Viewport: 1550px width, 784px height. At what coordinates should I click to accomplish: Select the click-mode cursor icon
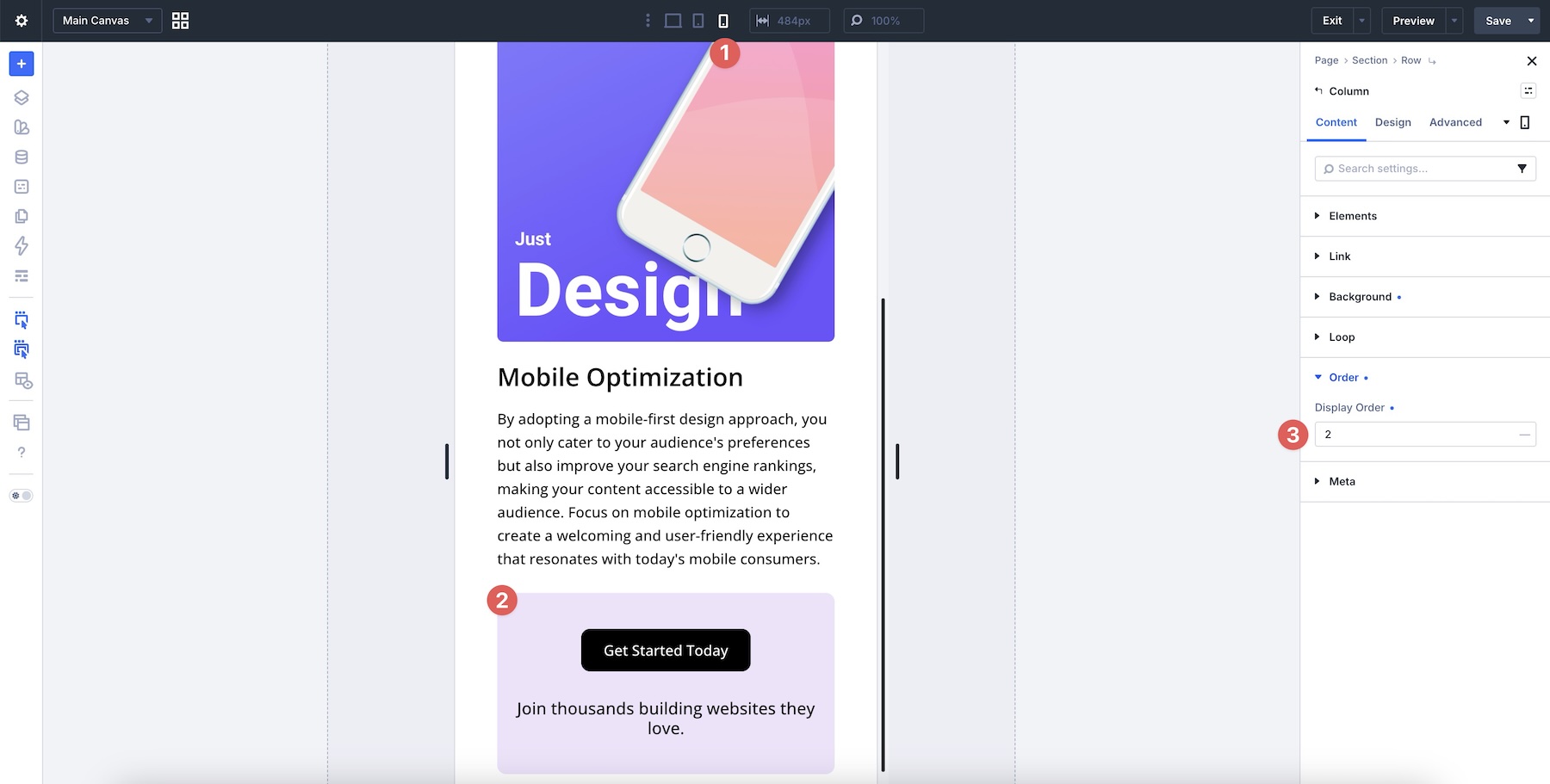click(x=22, y=320)
